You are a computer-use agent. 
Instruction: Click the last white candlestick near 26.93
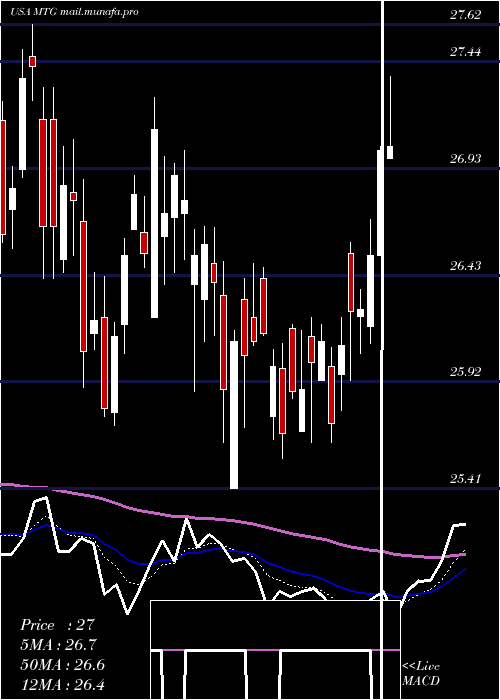(390, 152)
